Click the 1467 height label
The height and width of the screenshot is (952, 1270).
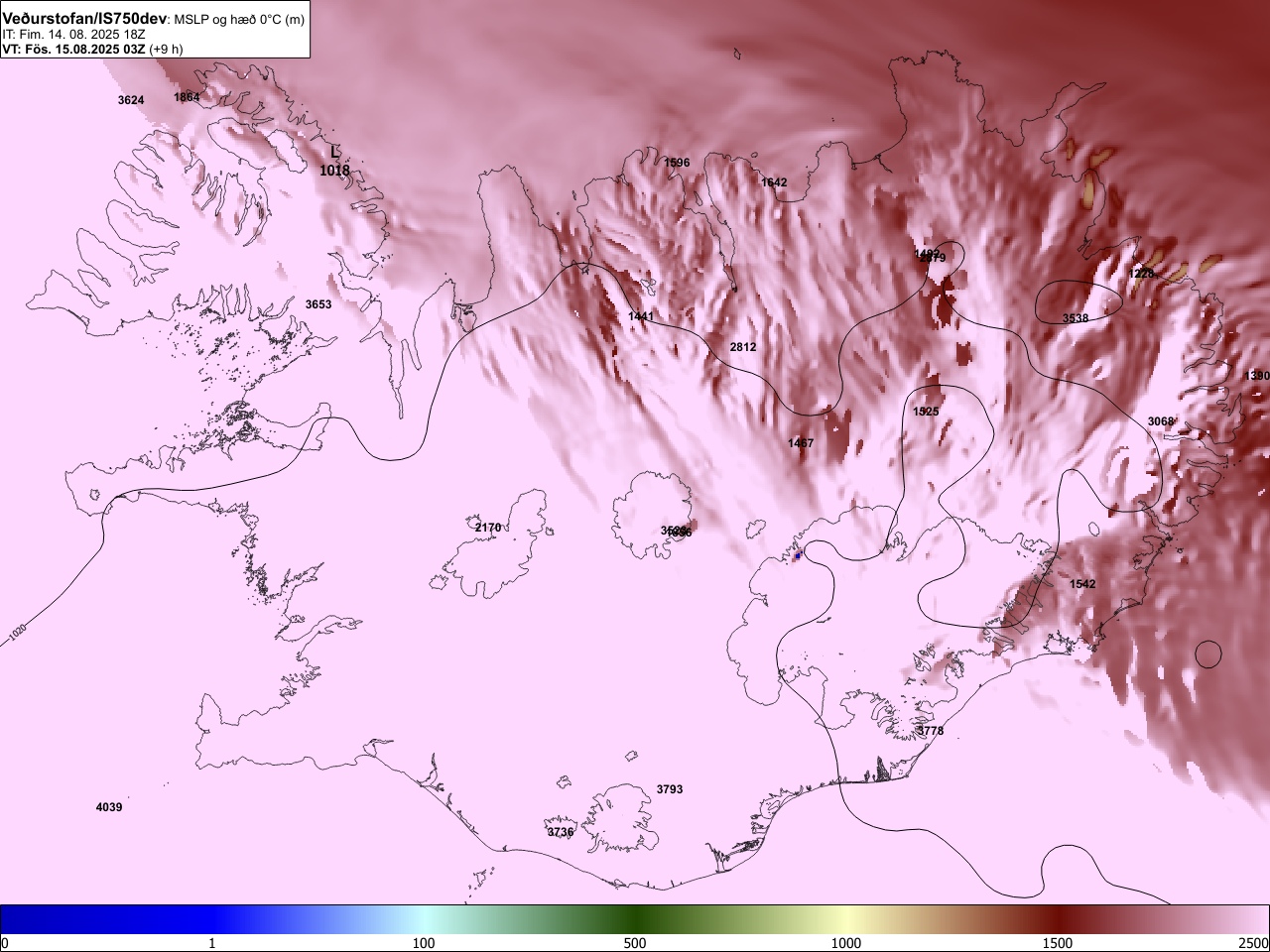[x=801, y=443]
